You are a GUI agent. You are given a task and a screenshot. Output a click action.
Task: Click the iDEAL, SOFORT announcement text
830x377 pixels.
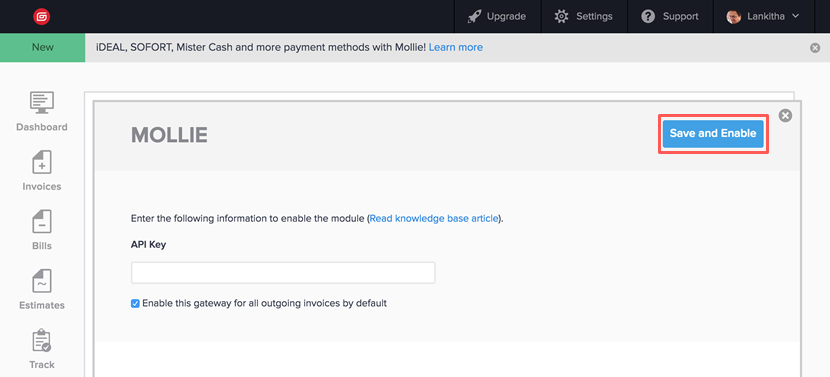pyautogui.click(x=261, y=47)
